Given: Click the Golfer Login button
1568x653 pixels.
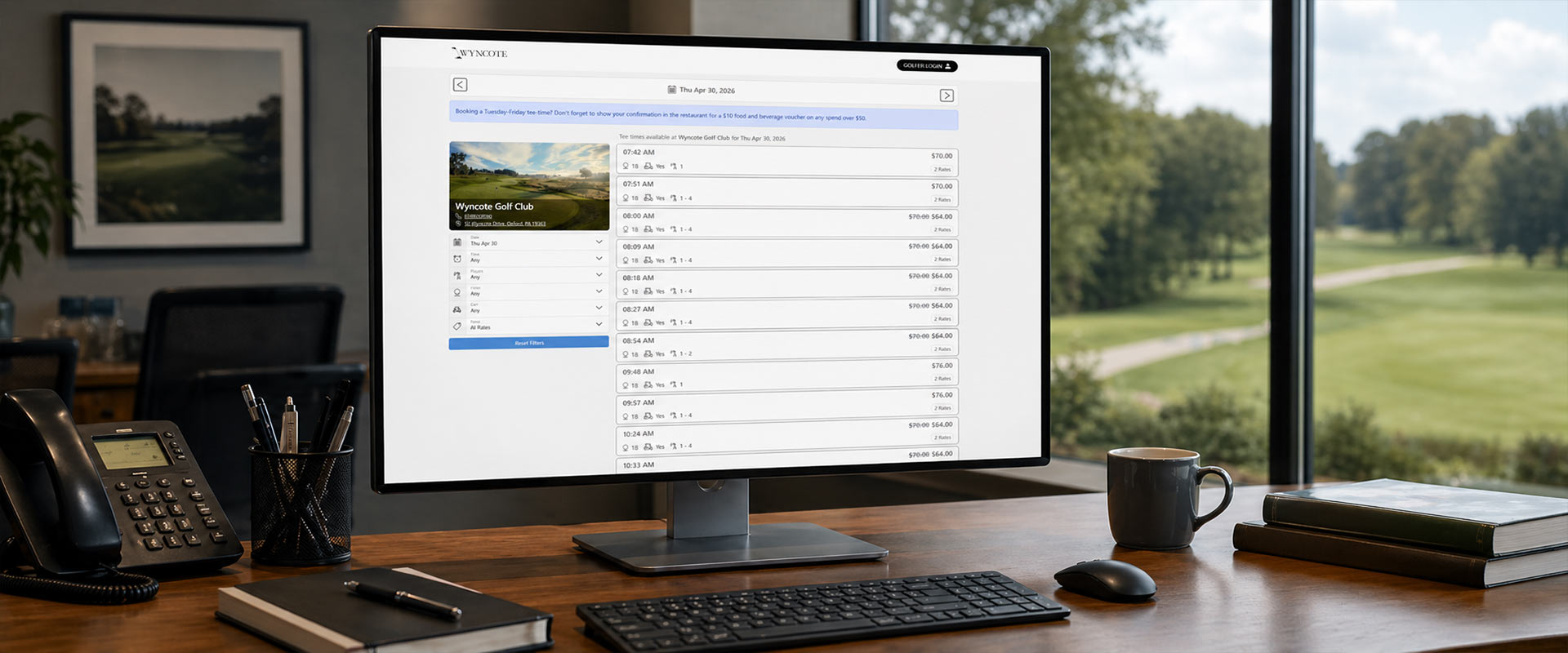Looking at the screenshot, I should [x=927, y=66].
